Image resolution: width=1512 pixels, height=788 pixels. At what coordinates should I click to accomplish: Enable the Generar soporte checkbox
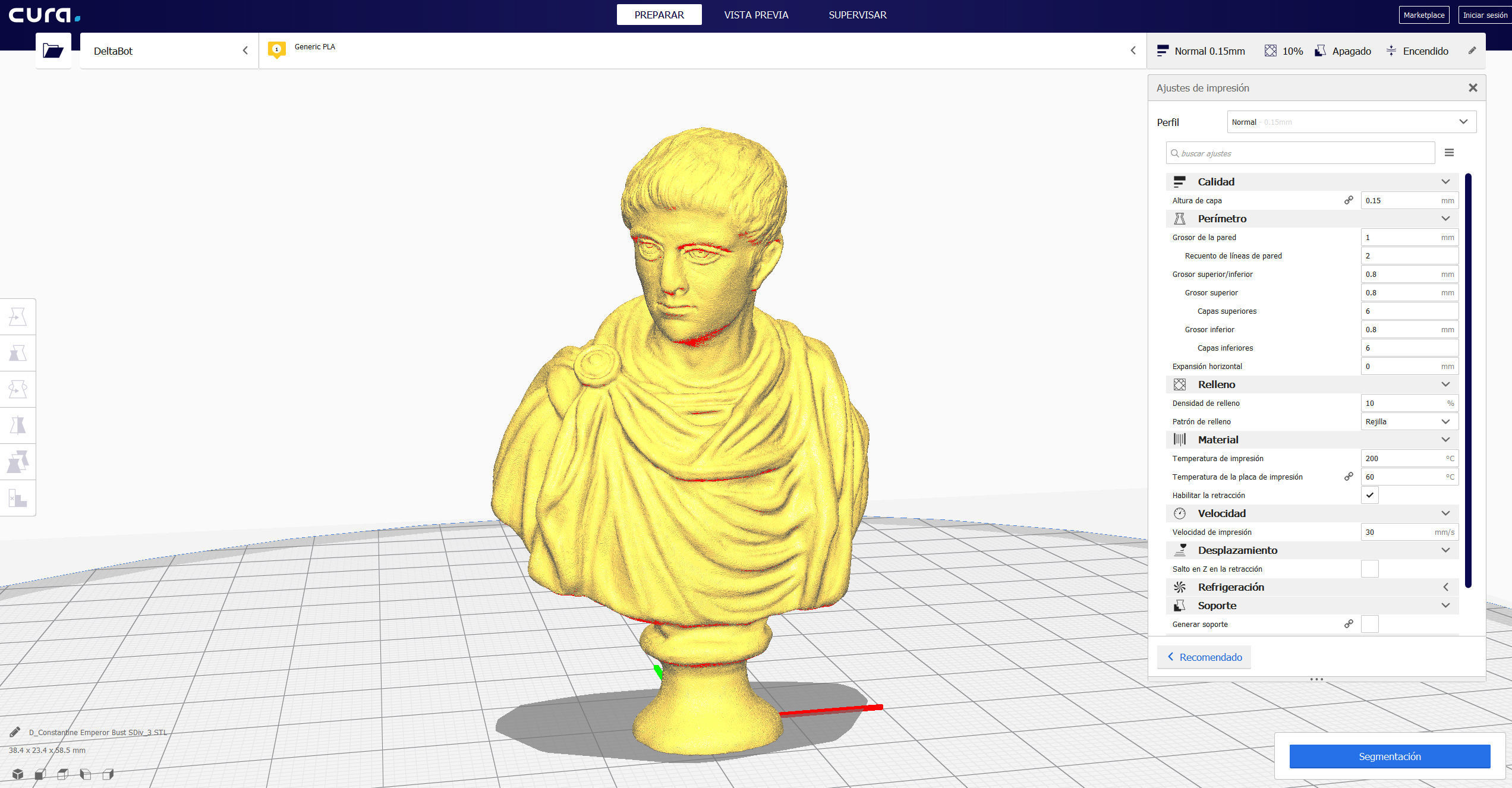pyautogui.click(x=1369, y=624)
